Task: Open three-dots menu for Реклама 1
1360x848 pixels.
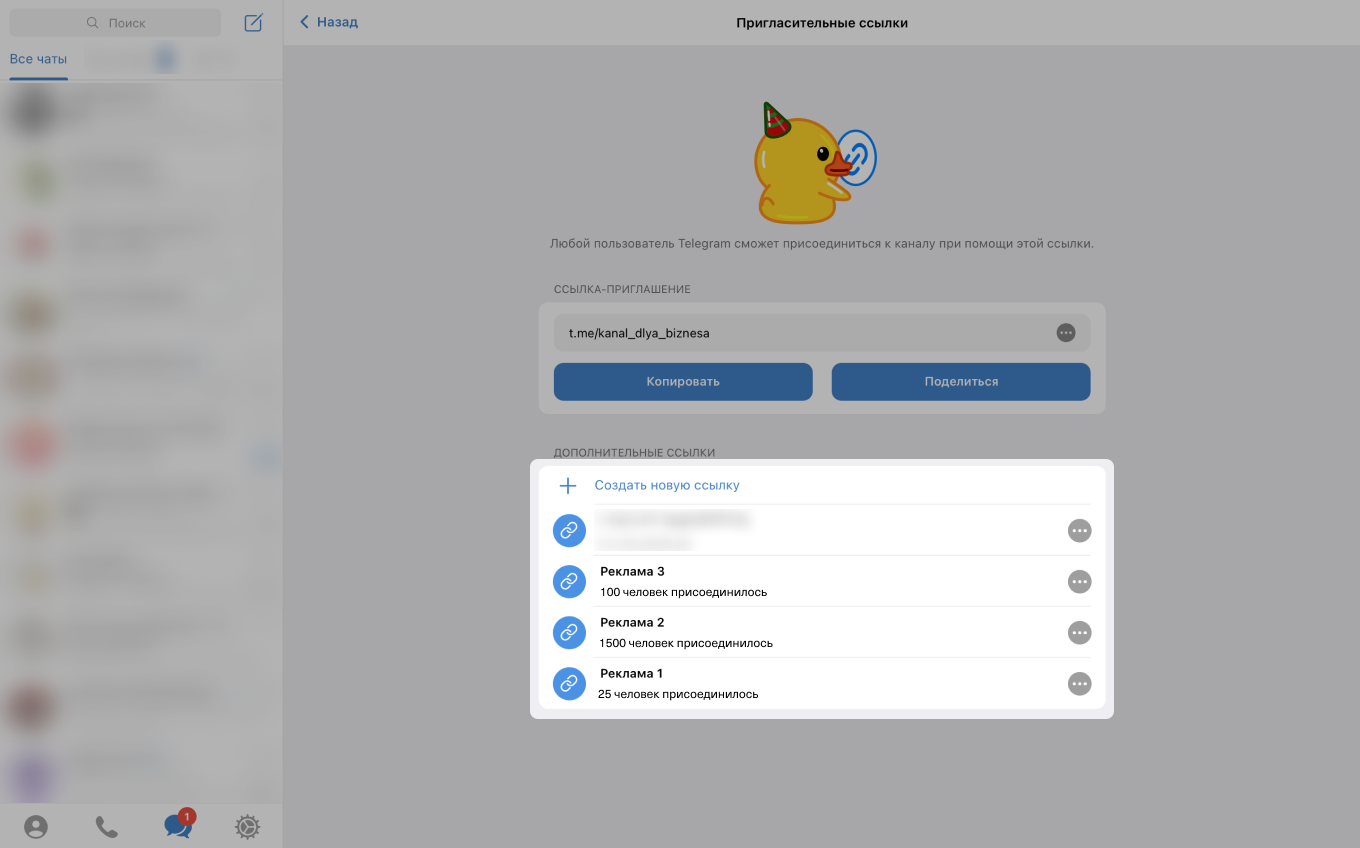Action: [1079, 684]
